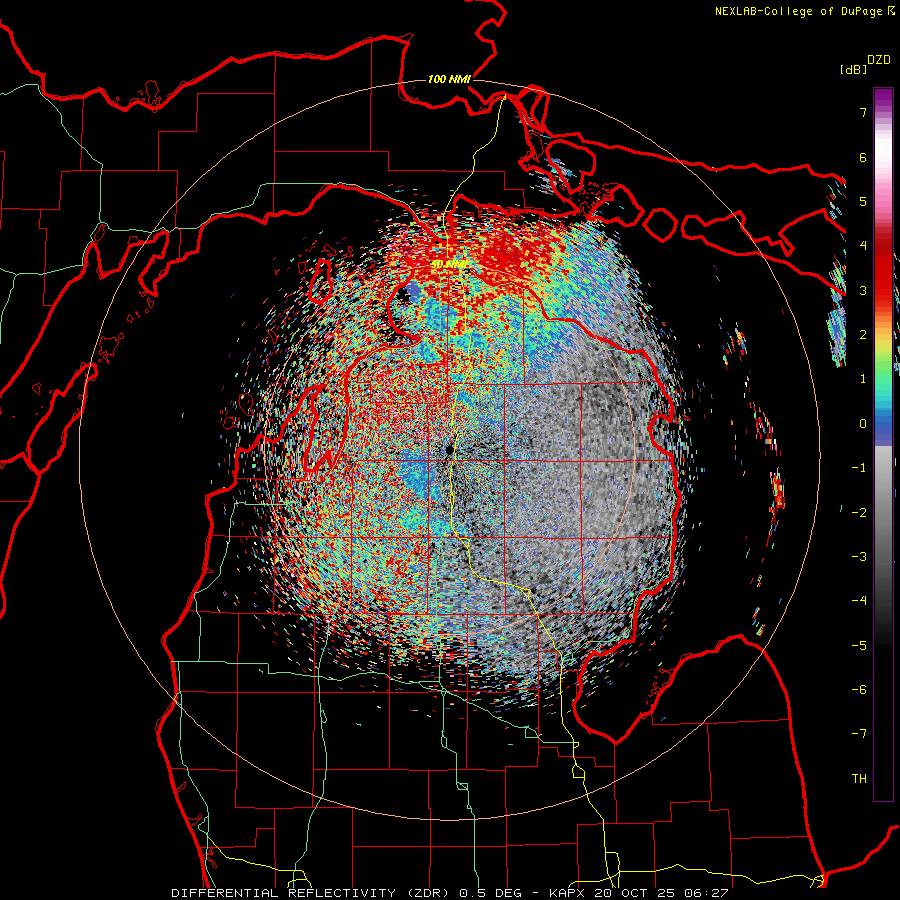Click the 6 value on the legend scale

863,157
